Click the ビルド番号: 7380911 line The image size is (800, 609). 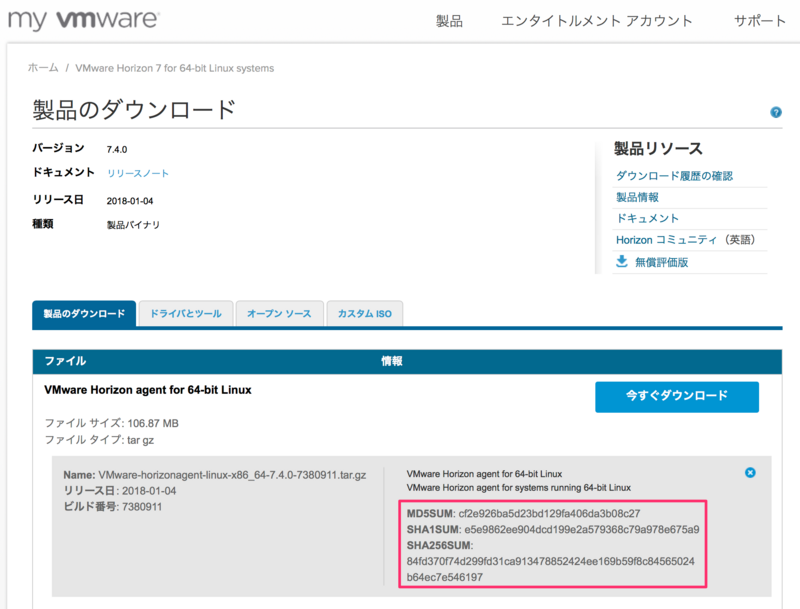pyautogui.click(x=113, y=507)
